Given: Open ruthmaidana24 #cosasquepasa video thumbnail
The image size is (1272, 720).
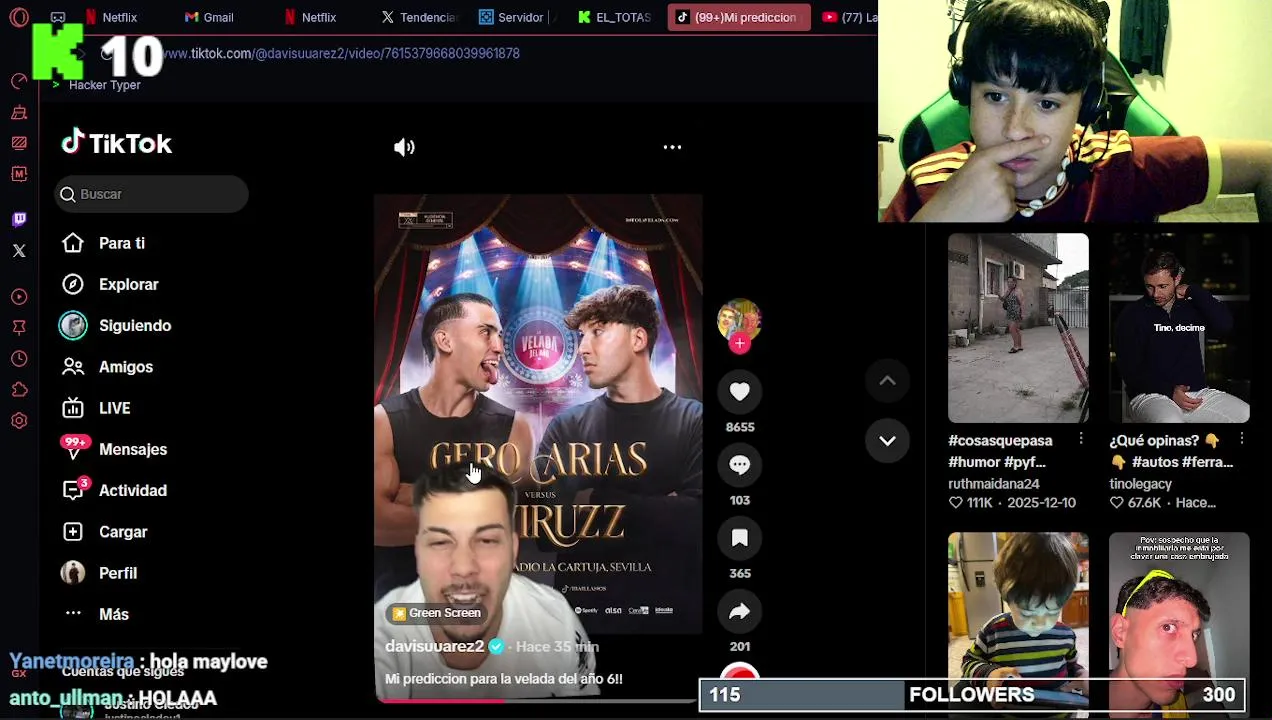Looking at the screenshot, I should (x=1018, y=328).
